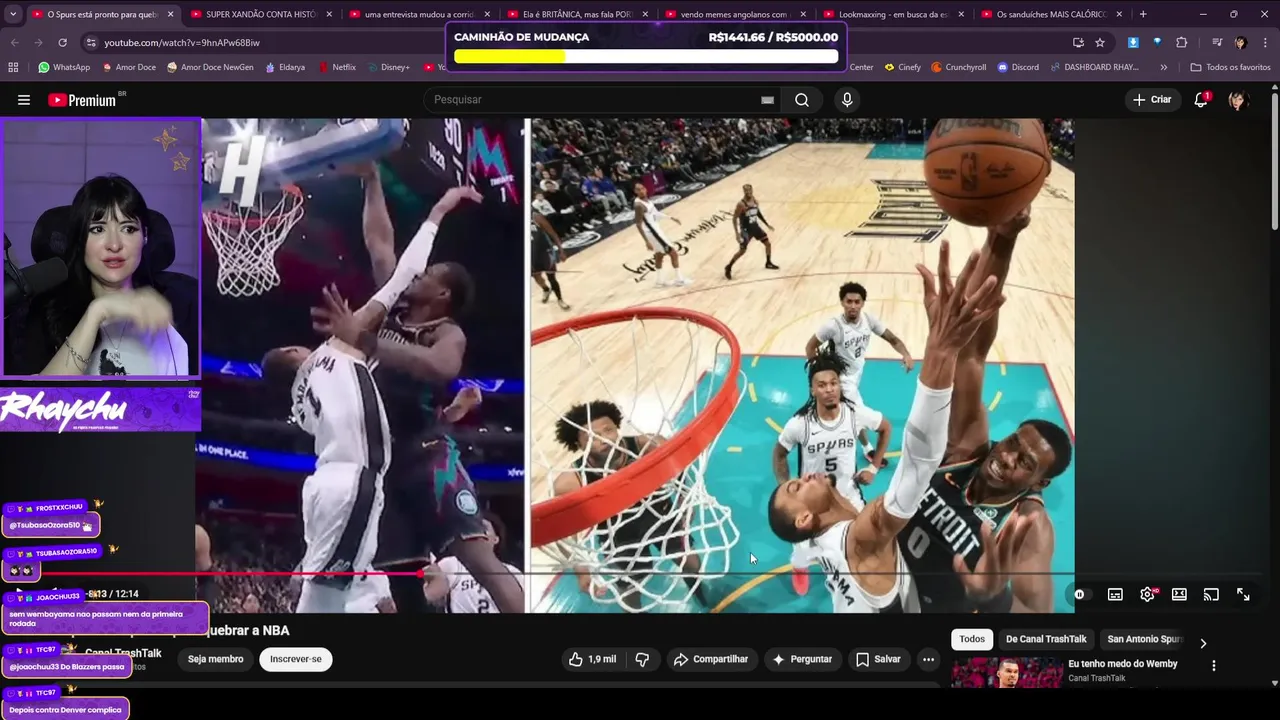
Task: Open the on-screen keyboard icon in search
Action: (767, 100)
